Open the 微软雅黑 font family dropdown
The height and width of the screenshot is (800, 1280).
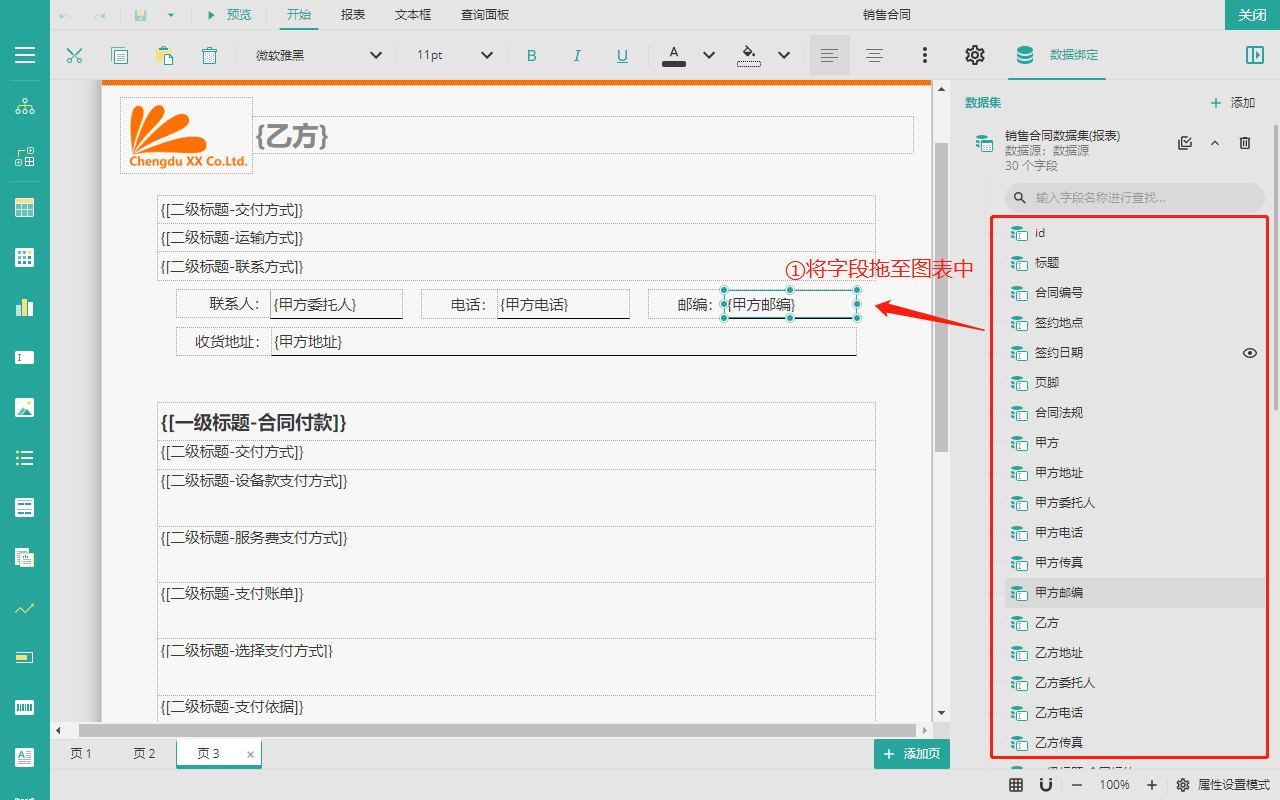point(318,55)
